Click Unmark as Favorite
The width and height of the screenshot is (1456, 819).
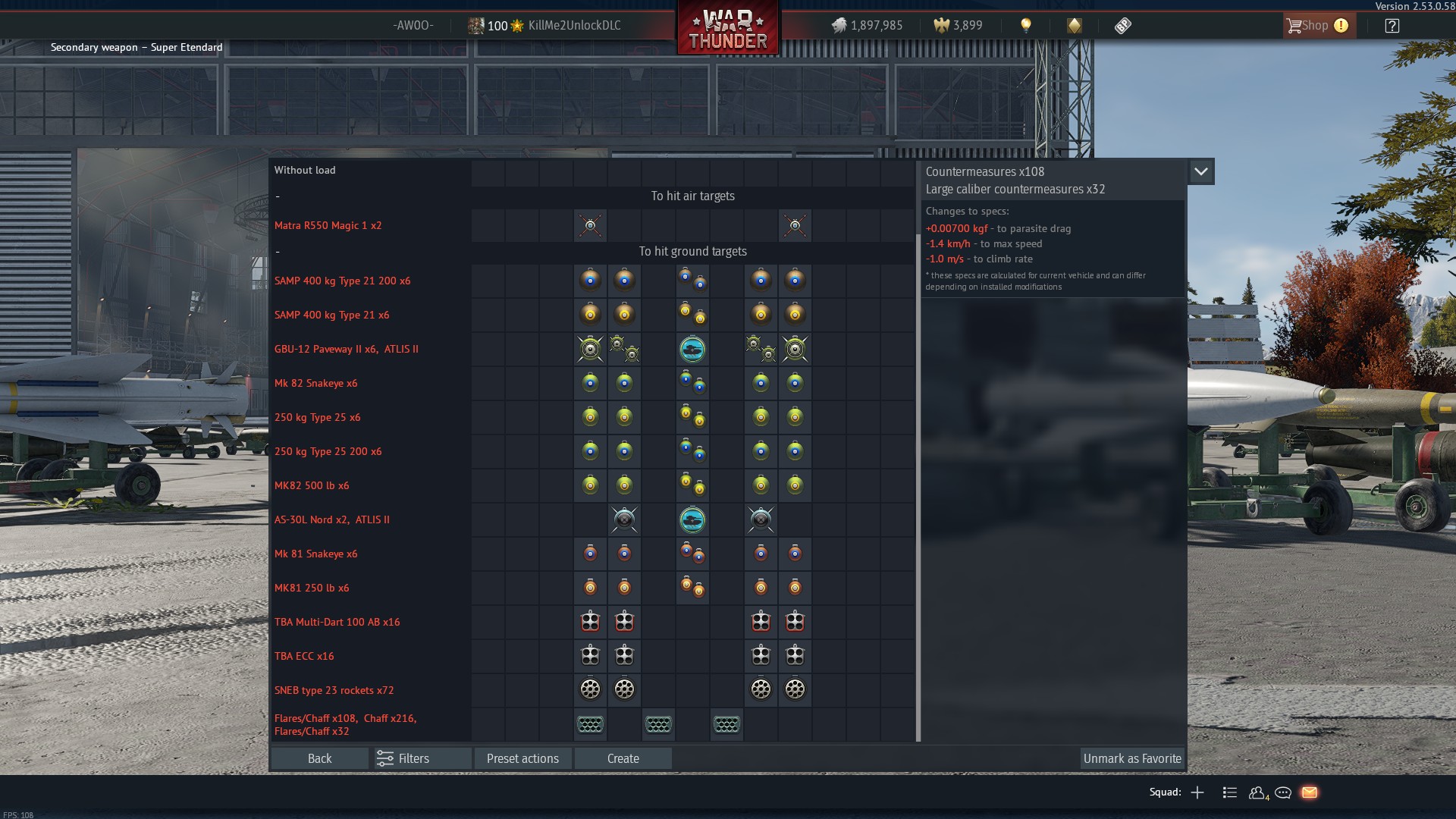1131,758
